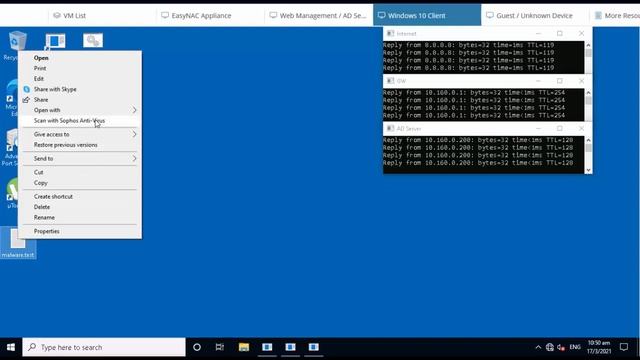Switch to third command prompt taskbar icon

point(313,347)
